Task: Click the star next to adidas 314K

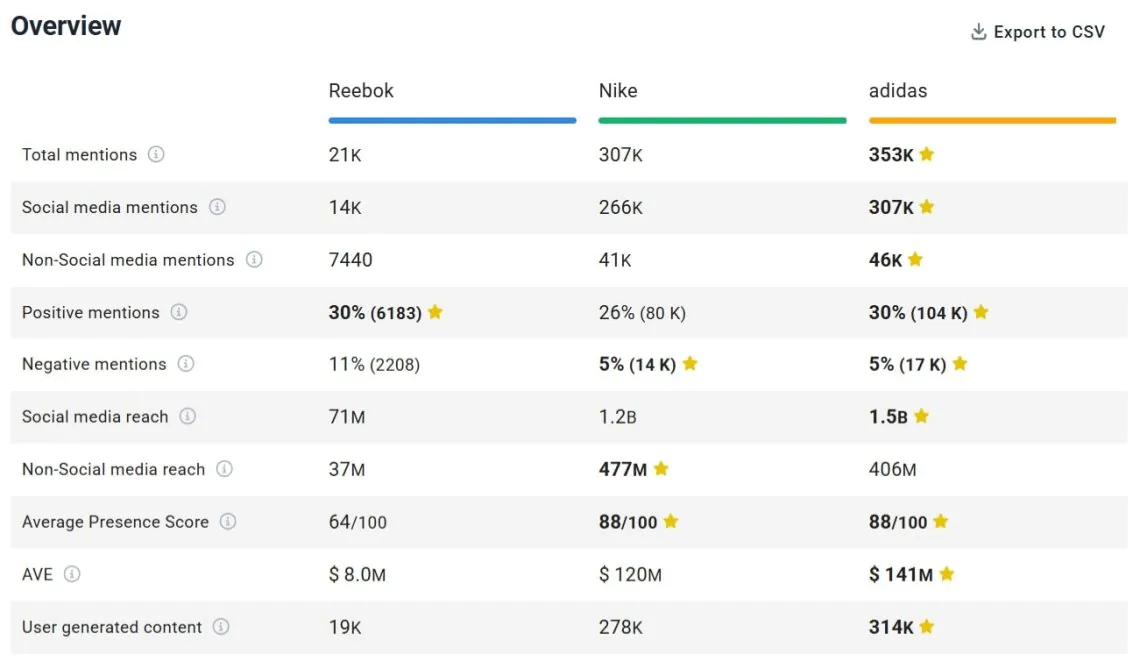Action: 926,626
